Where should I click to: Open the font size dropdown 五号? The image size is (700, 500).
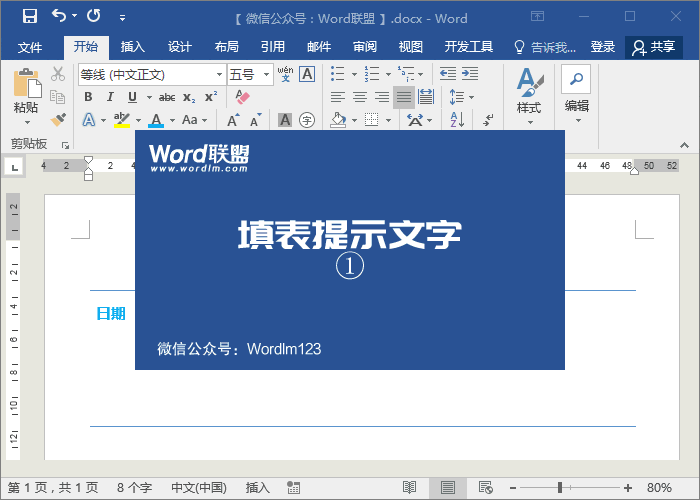pos(267,75)
